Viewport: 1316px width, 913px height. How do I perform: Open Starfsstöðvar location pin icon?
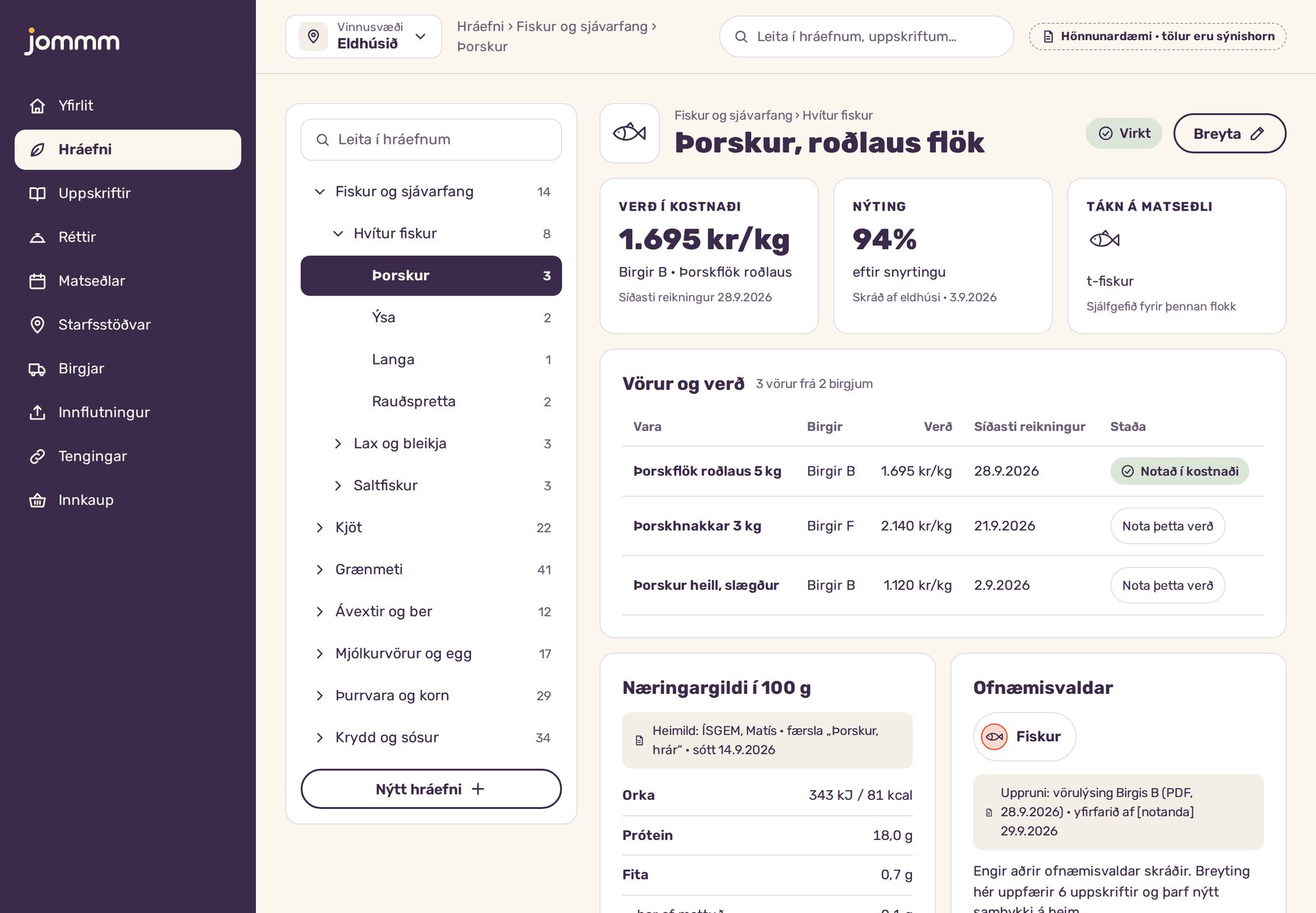[x=38, y=325]
